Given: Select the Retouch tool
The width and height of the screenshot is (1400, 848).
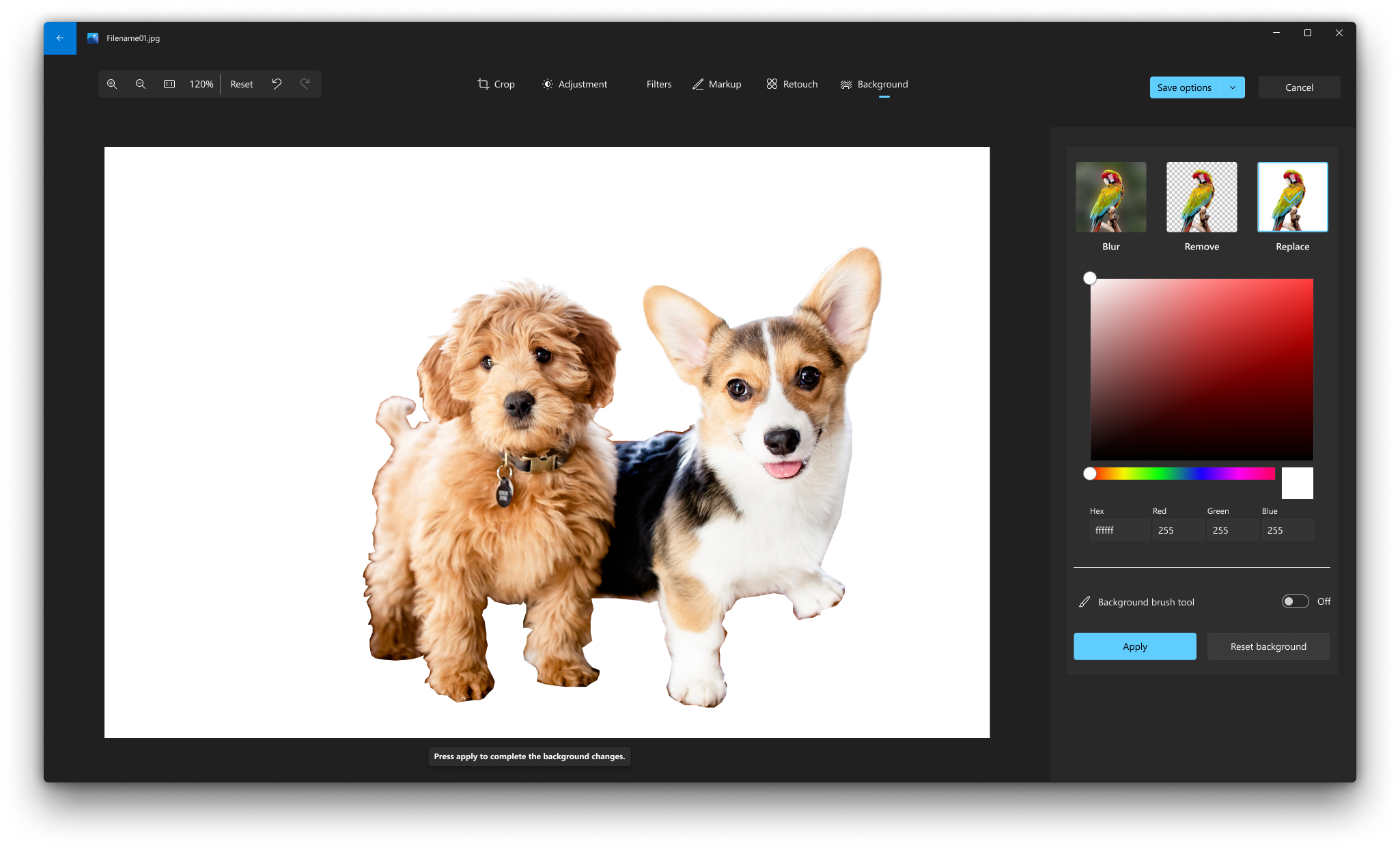Looking at the screenshot, I should (x=792, y=84).
